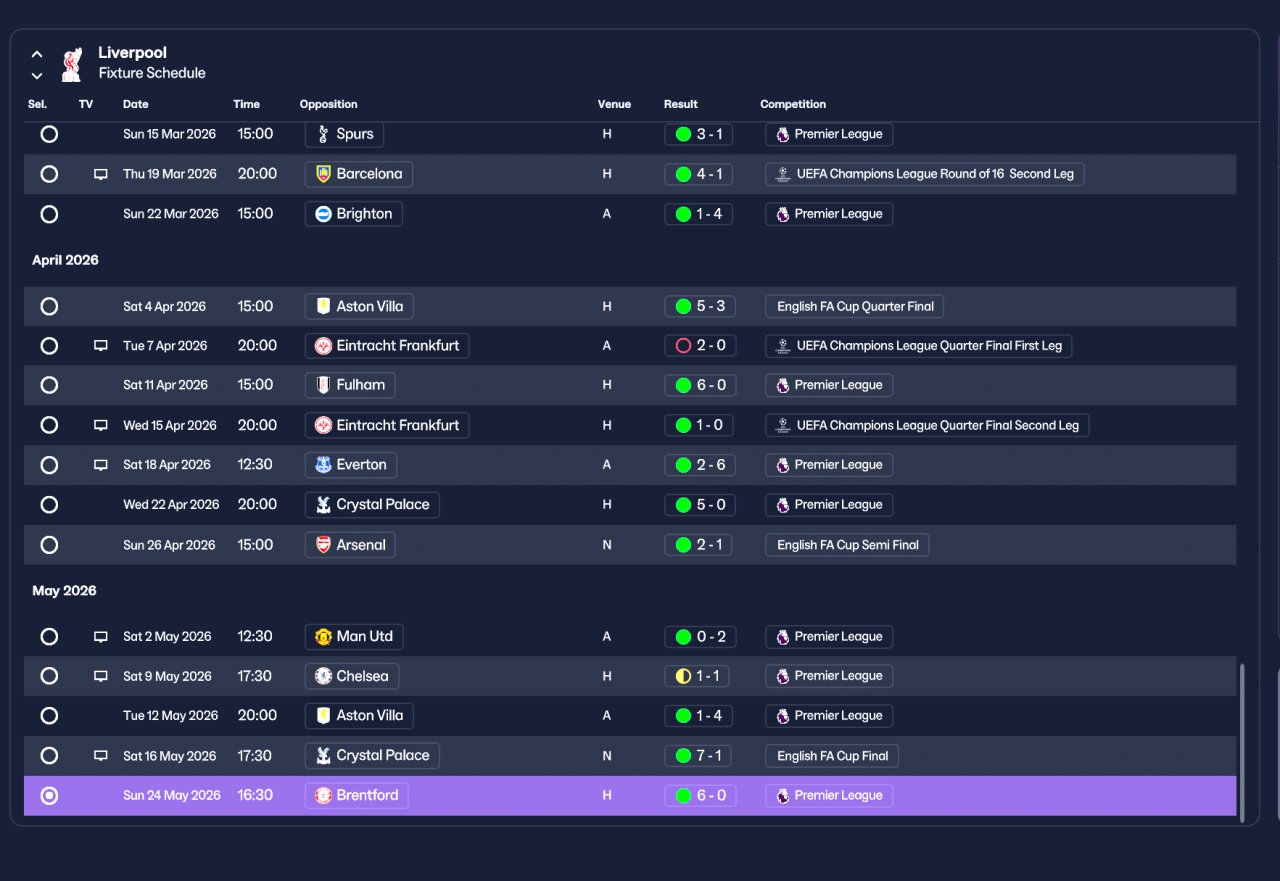Click TV icon on Man Utd row
1280x881 pixels.
(101, 636)
